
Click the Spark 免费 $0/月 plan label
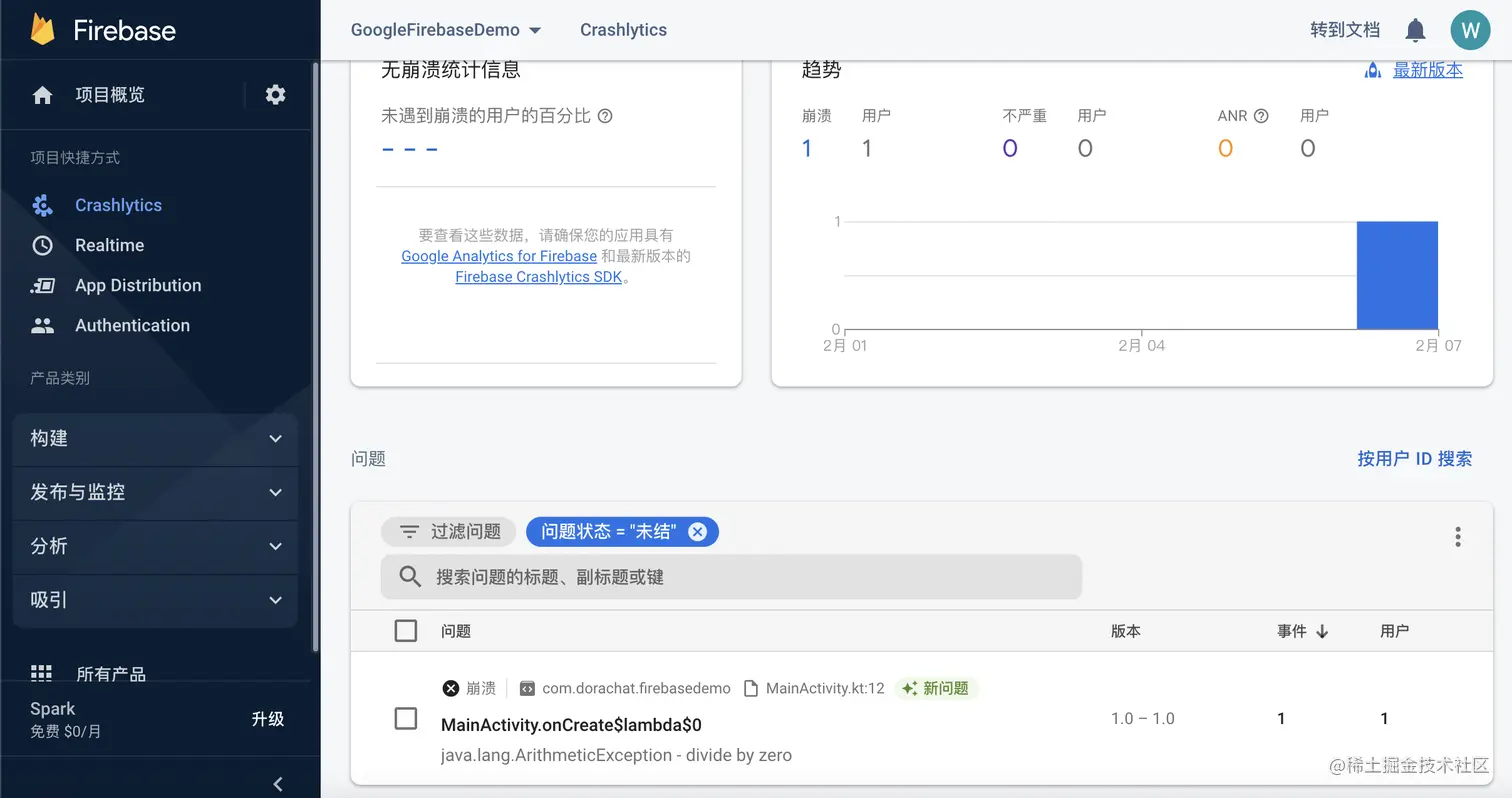tap(66, 719)
